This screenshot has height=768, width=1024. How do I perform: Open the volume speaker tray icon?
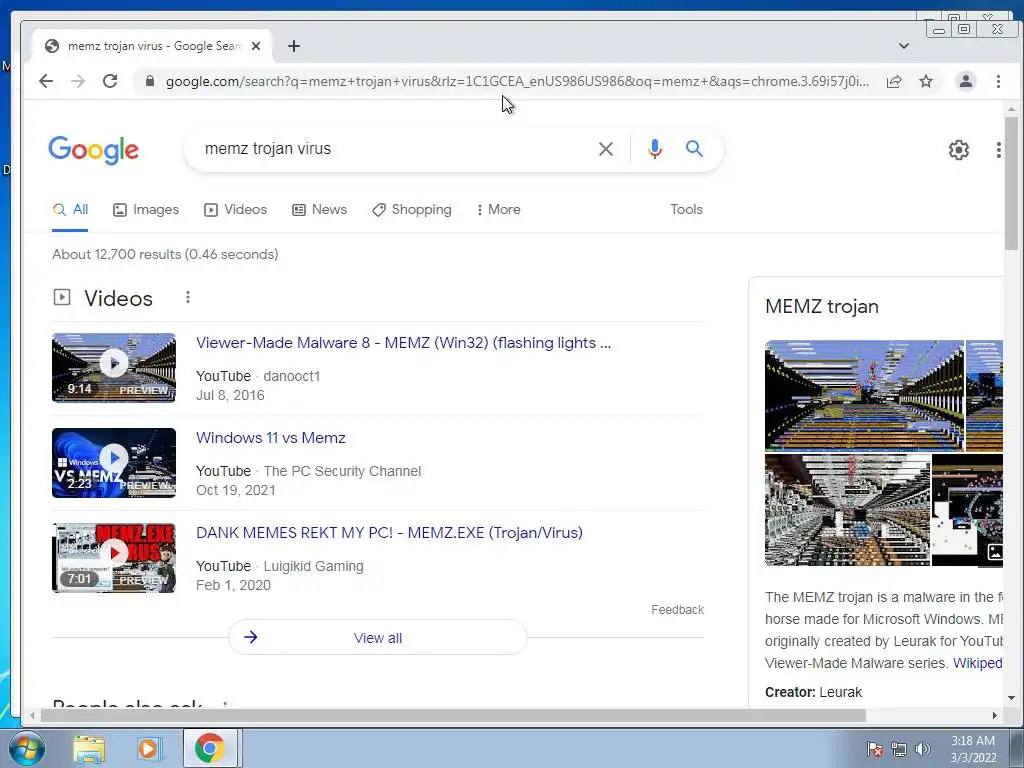click(923, 749)
